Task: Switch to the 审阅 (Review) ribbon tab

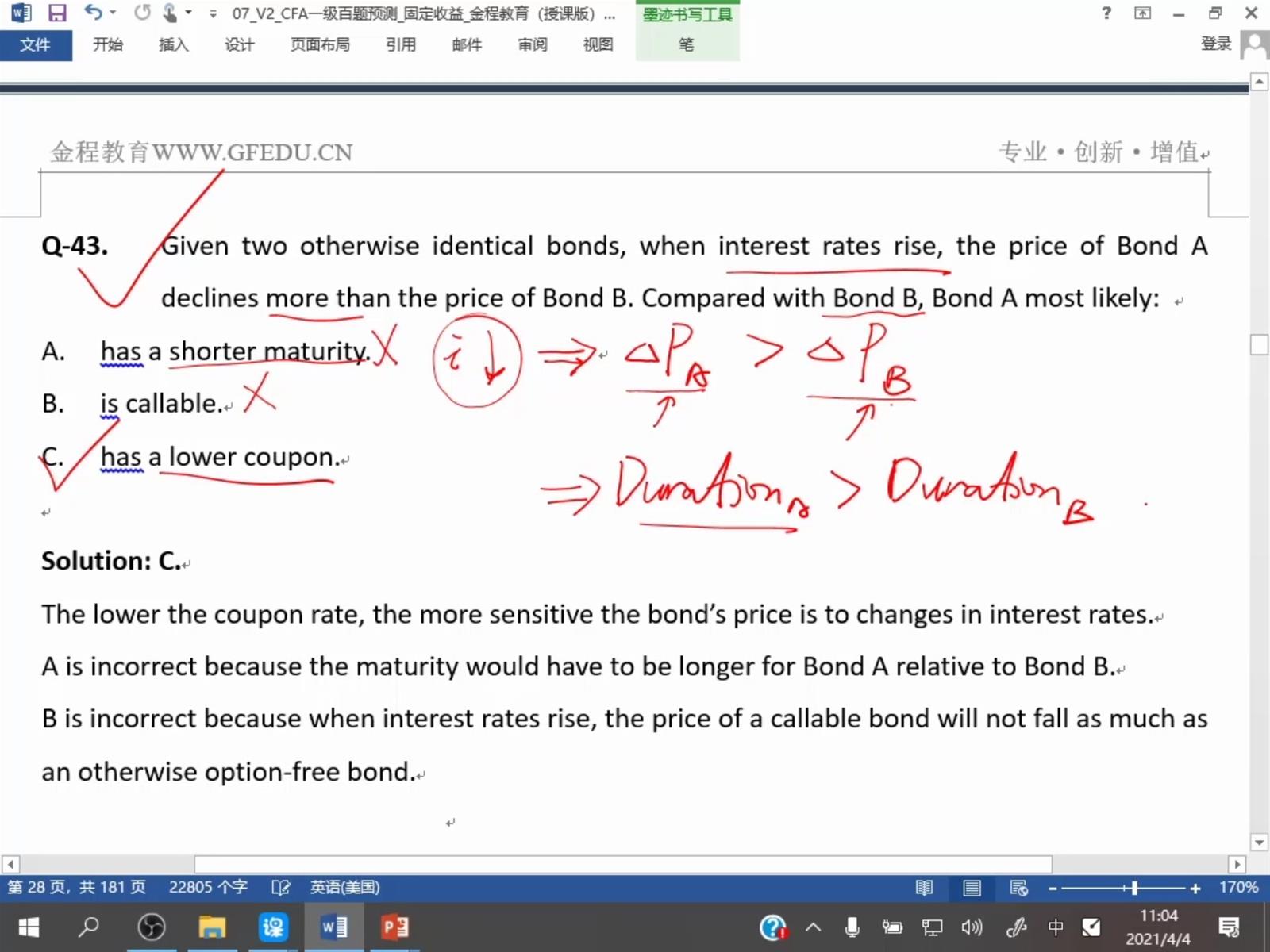Action: [532, 45]
